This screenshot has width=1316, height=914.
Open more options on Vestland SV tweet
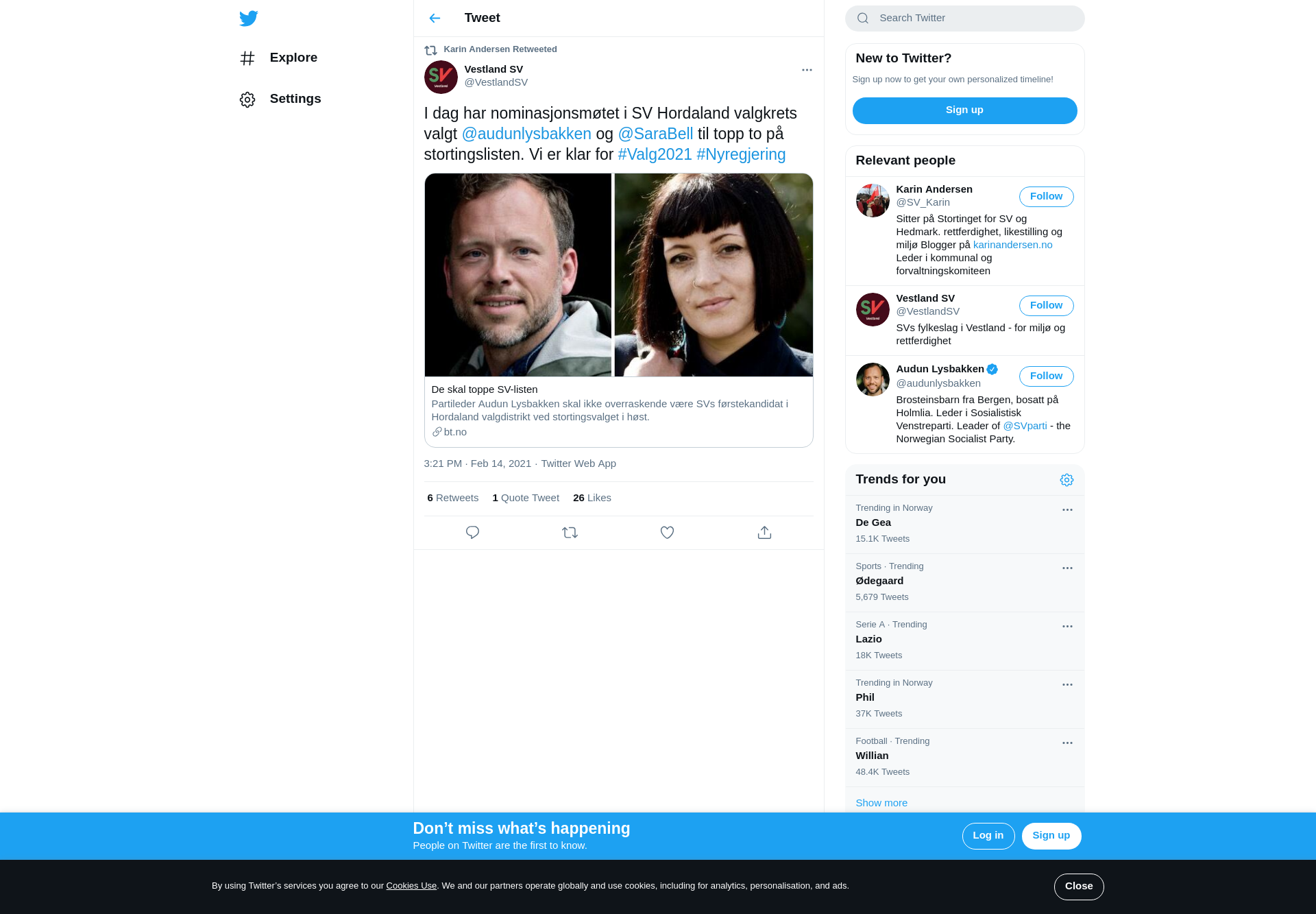tap(807, 70)
